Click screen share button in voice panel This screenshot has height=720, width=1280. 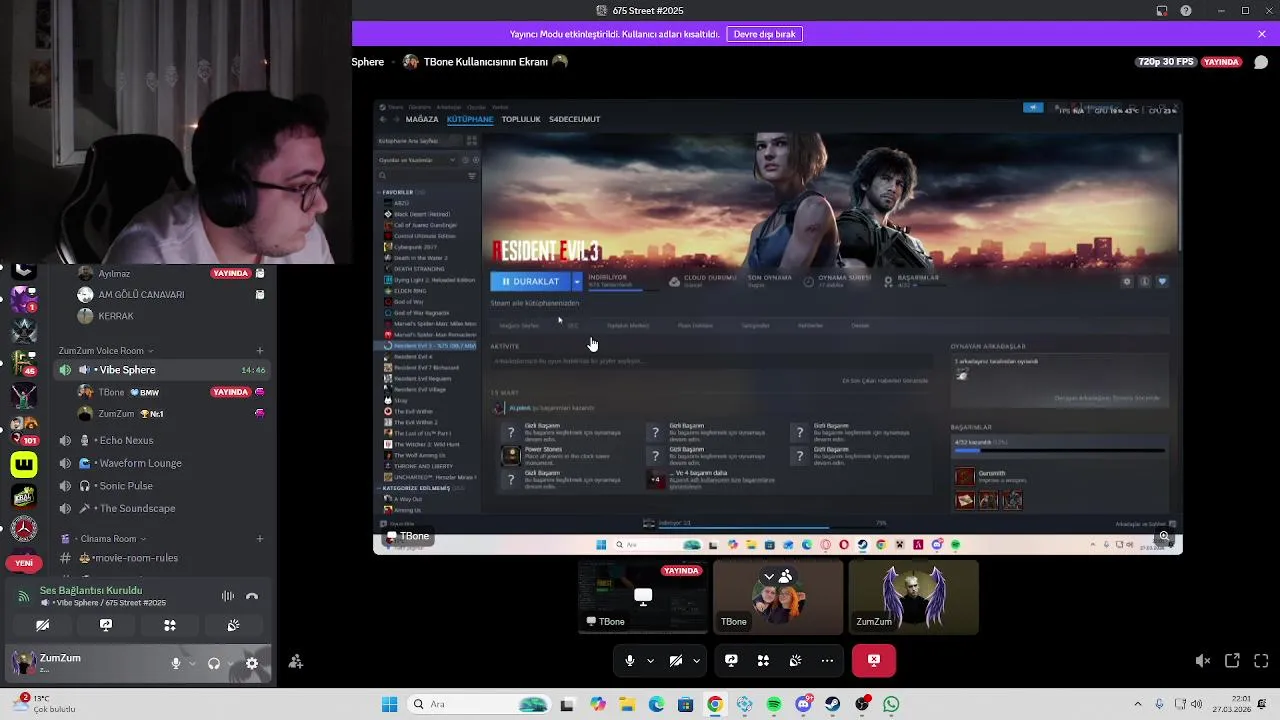pos(106,625)
